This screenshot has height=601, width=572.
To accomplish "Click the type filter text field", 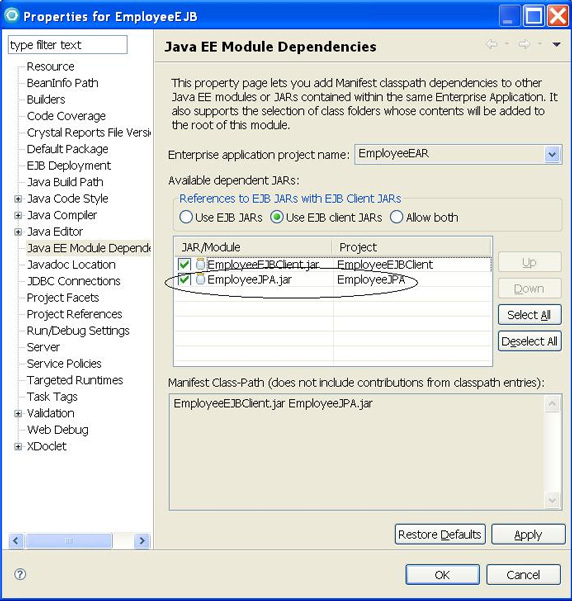I will (67, 45).
